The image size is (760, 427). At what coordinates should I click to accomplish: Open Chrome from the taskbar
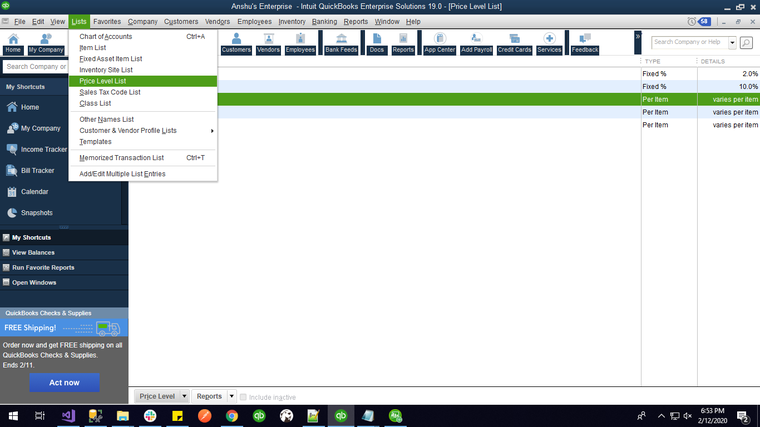click(232, 416)
